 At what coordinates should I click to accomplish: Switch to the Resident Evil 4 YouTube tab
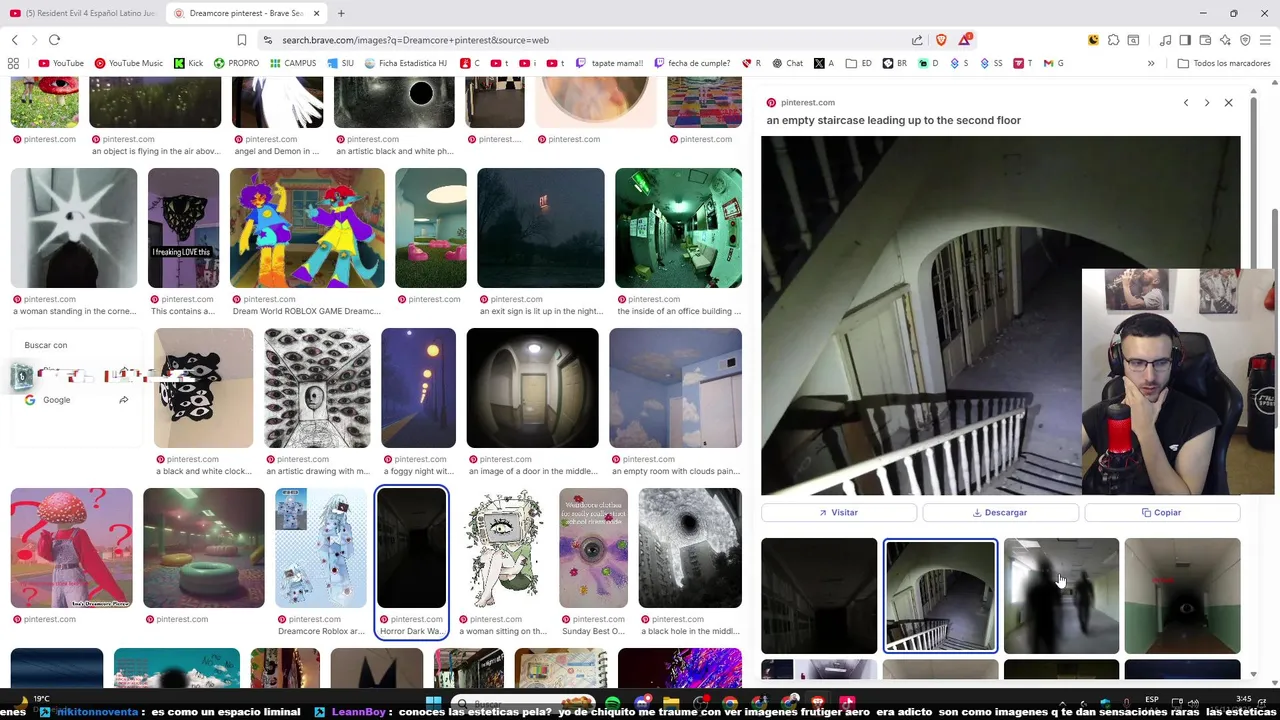(83, 13)
